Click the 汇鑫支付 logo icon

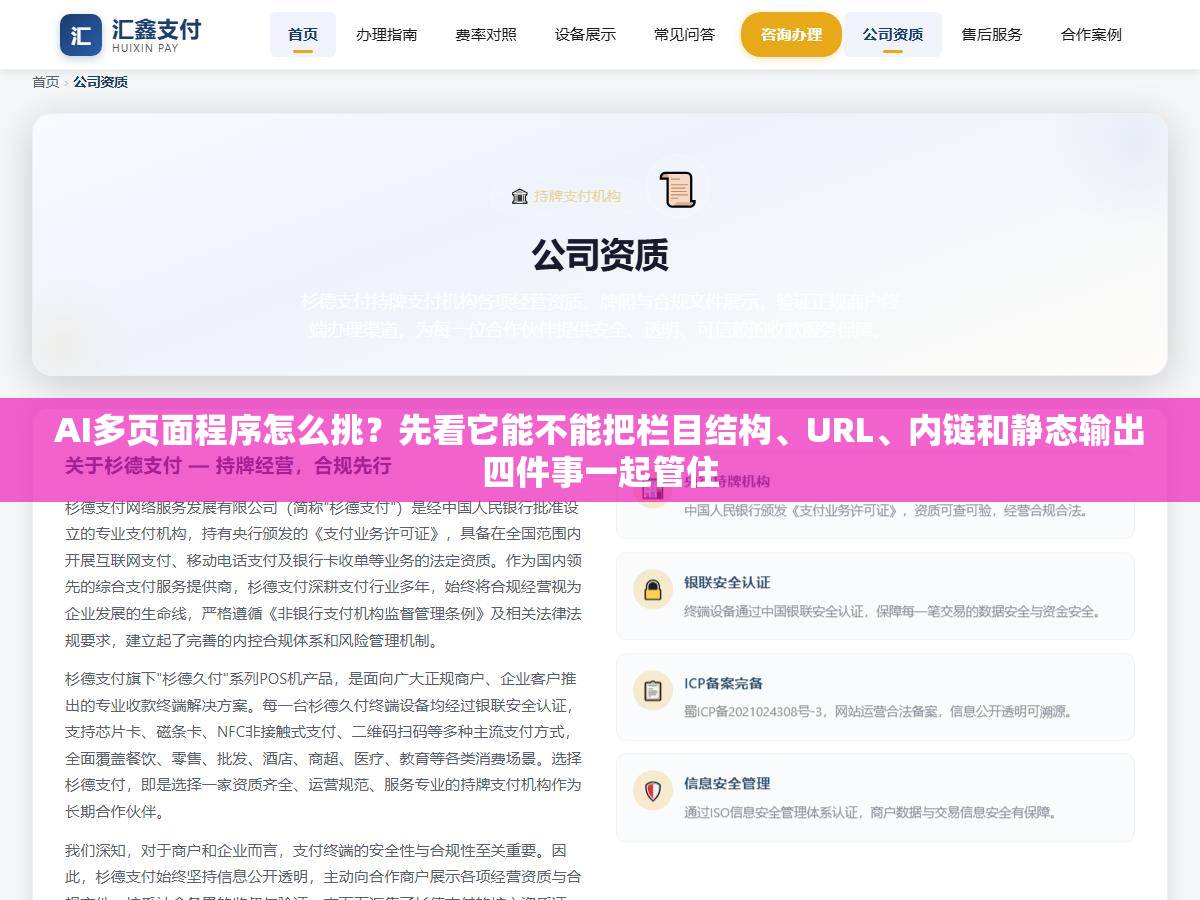click(81, 35)
